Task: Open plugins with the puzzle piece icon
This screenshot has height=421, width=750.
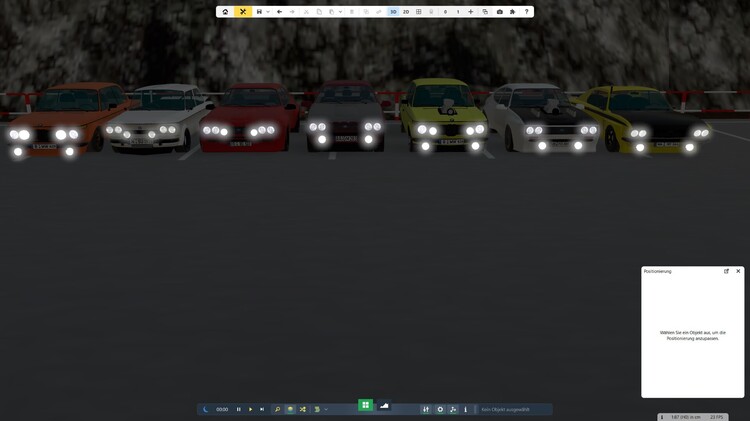Action: [512, 11]
